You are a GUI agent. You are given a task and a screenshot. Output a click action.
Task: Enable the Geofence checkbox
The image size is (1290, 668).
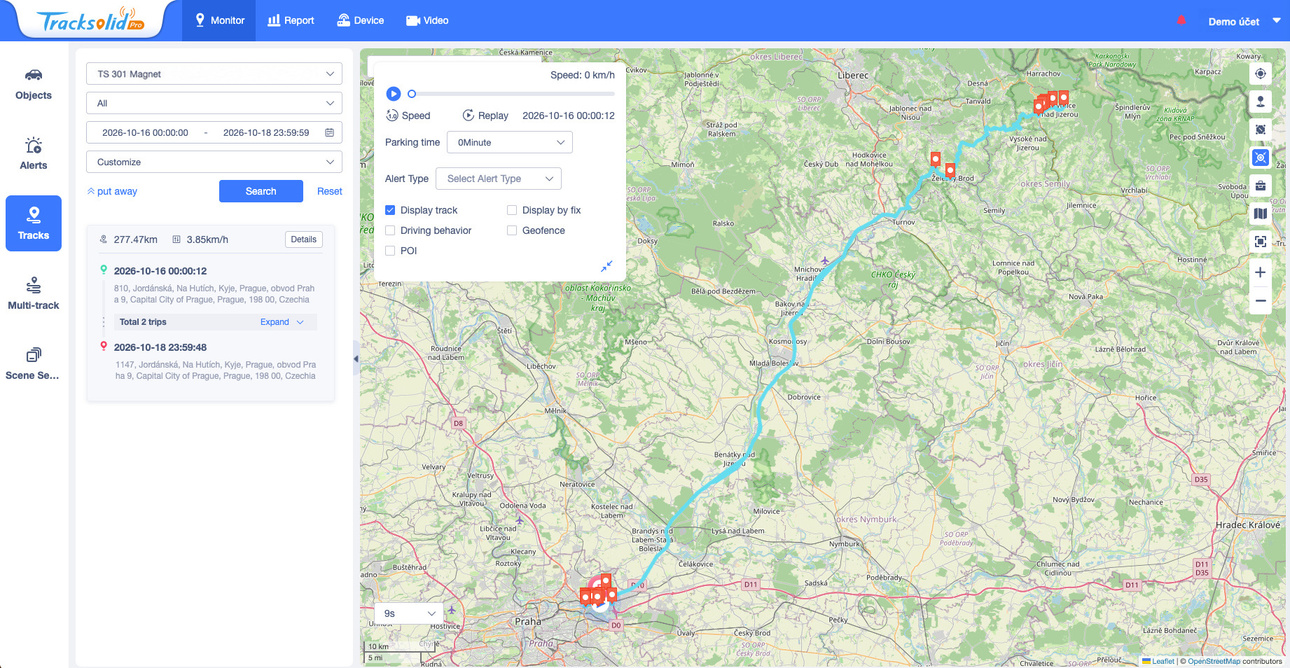[x=512, y=230]
